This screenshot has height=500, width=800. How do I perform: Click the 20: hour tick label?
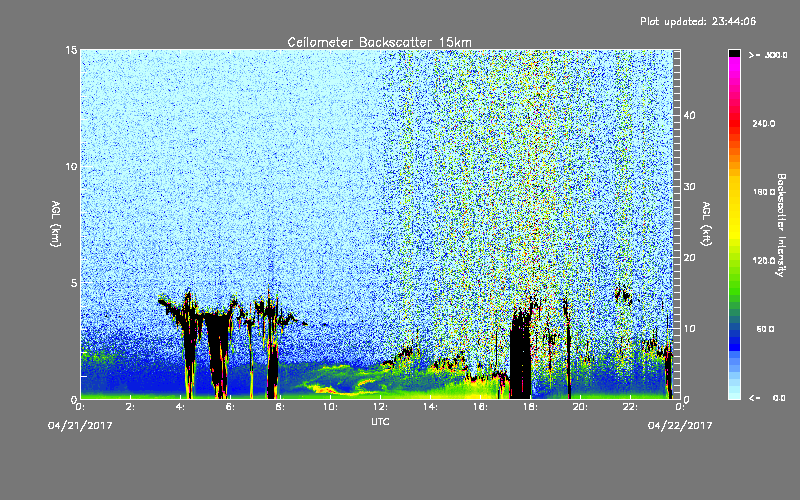click(580, 407)
